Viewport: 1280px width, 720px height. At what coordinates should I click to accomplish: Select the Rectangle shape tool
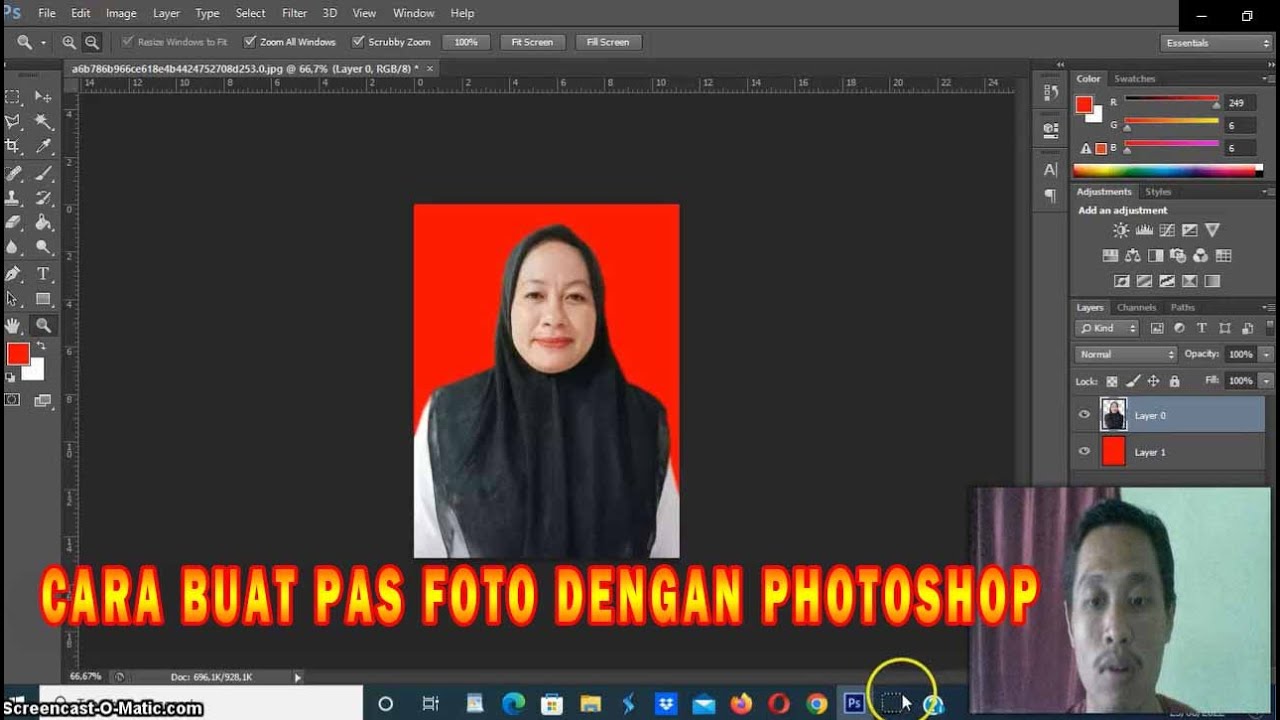pyautogui.click(x=43, y=299)
